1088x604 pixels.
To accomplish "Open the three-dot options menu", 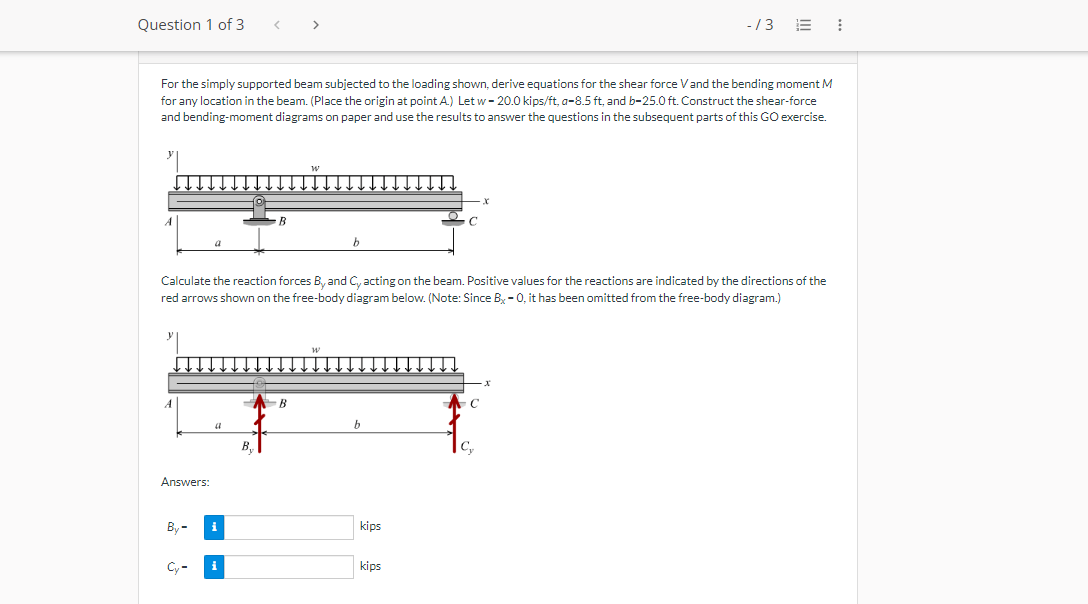I will click(x=839, y=24).
